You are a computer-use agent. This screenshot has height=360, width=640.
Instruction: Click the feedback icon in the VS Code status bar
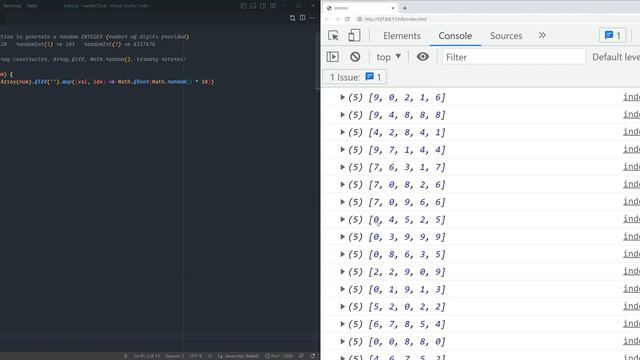pyautogui.click(x=302, y=356)
